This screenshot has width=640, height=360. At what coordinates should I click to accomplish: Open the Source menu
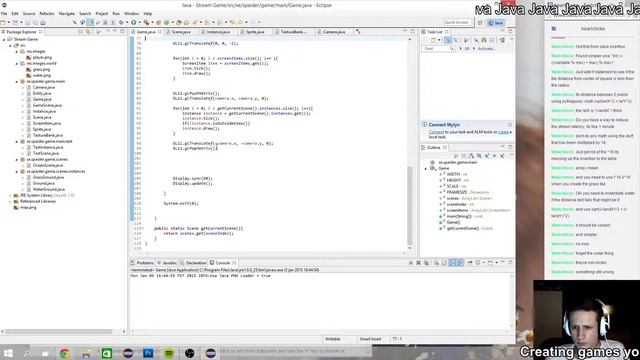[29, 13]
